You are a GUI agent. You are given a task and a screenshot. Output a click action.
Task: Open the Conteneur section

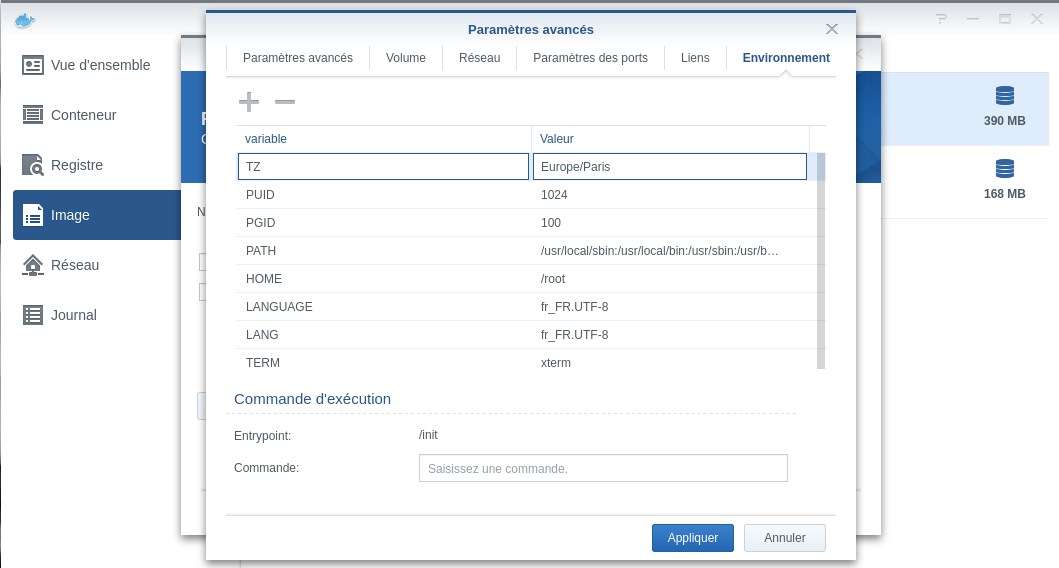[83, 115]
